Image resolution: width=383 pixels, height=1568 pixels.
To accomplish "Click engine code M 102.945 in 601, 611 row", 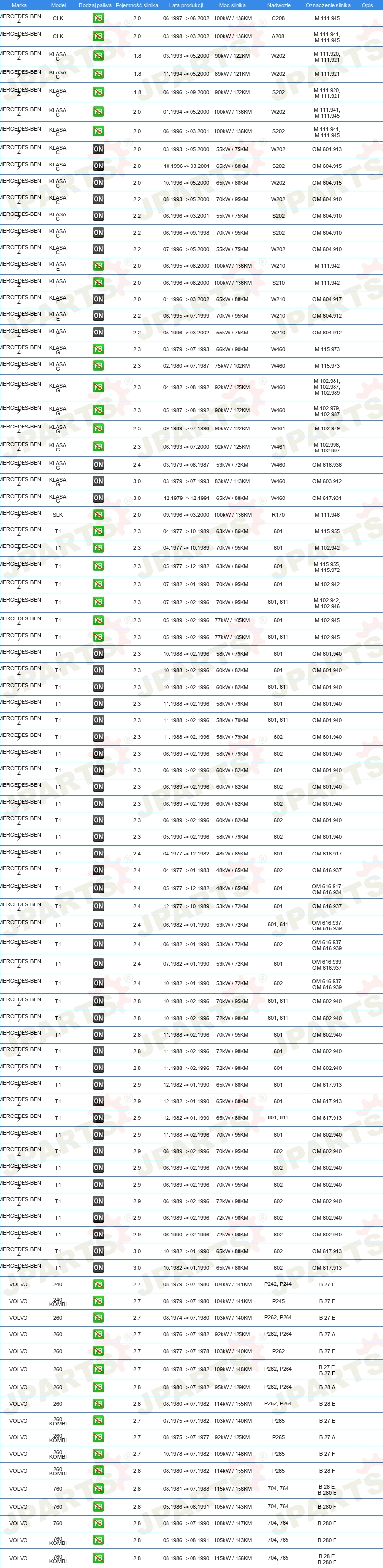I will (x=328, y=637).
